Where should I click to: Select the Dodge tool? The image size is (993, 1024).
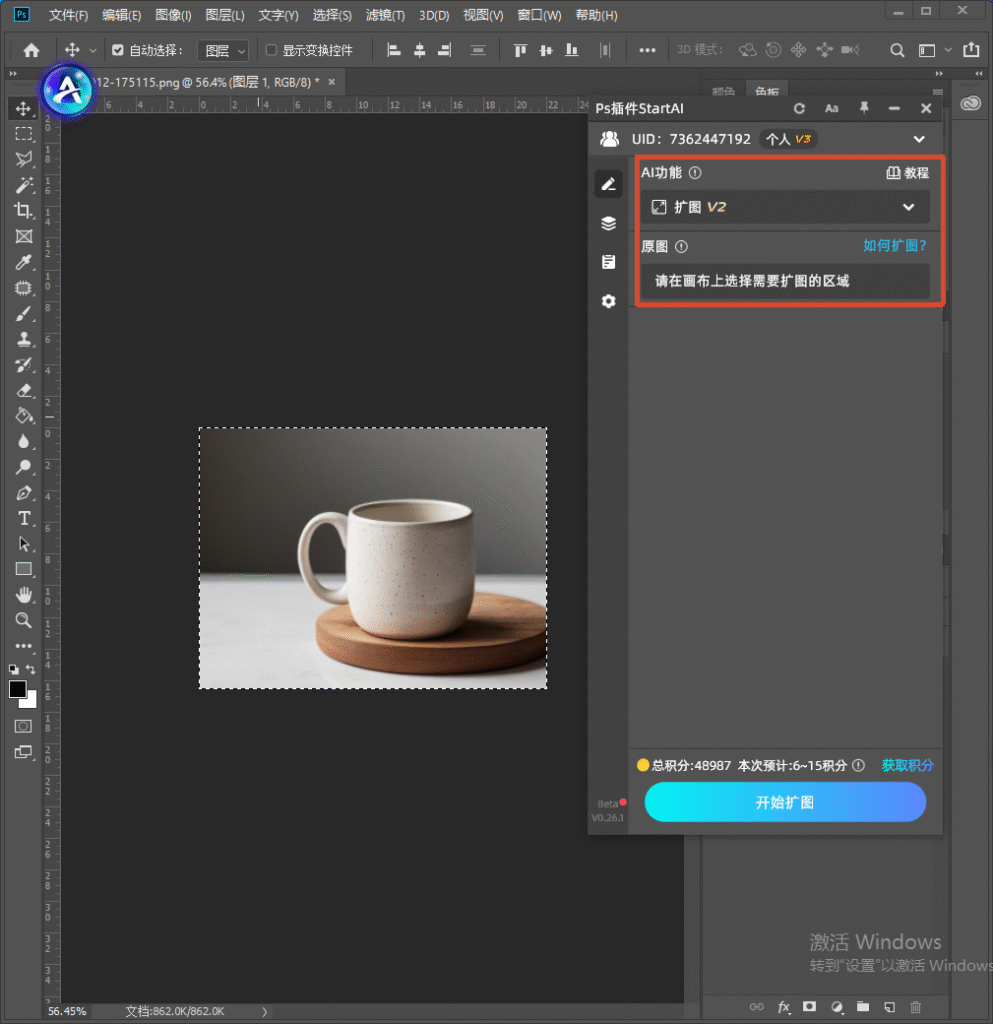tap(24, 467)
